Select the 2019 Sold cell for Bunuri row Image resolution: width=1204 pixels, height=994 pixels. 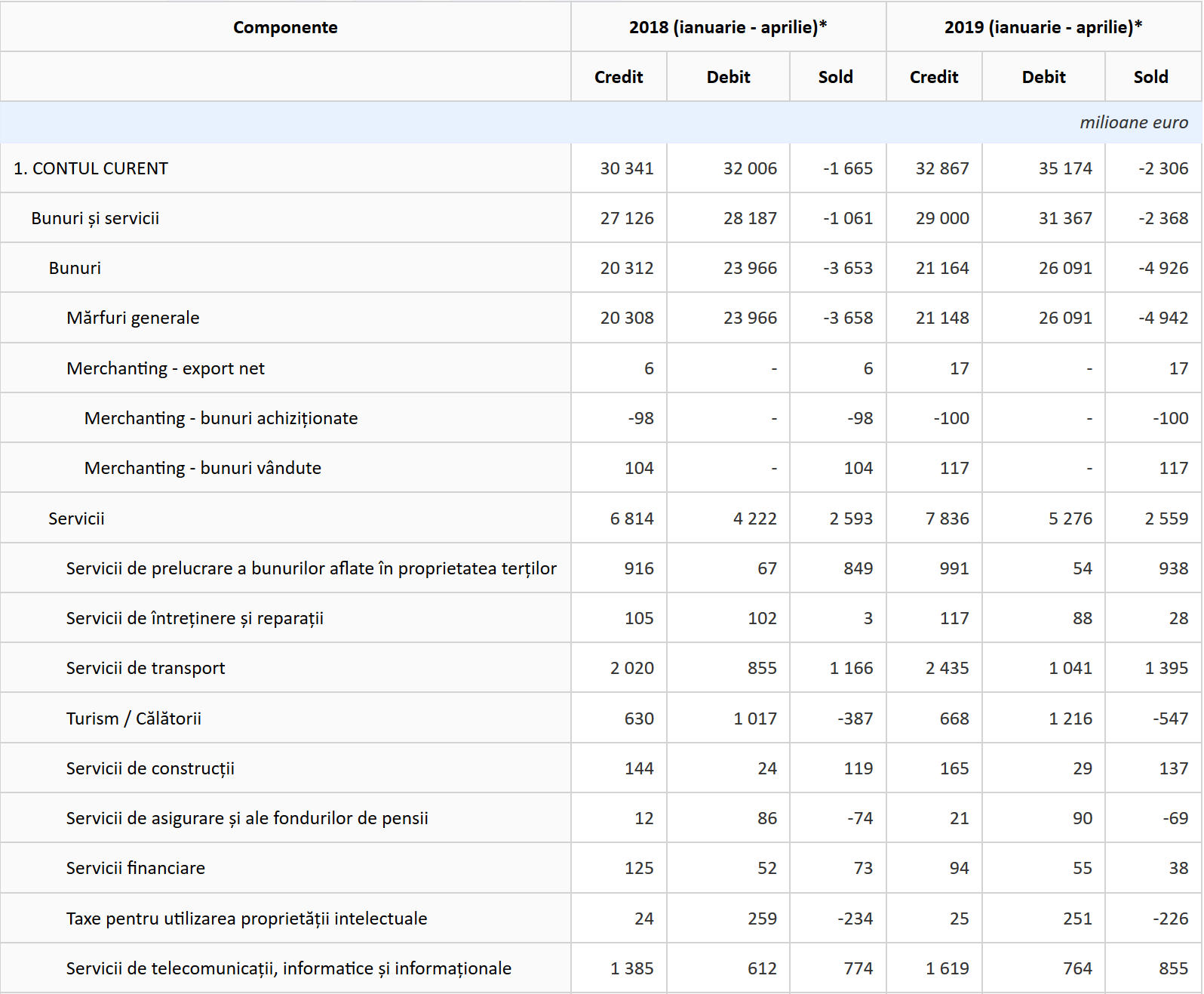[1163, 268]
